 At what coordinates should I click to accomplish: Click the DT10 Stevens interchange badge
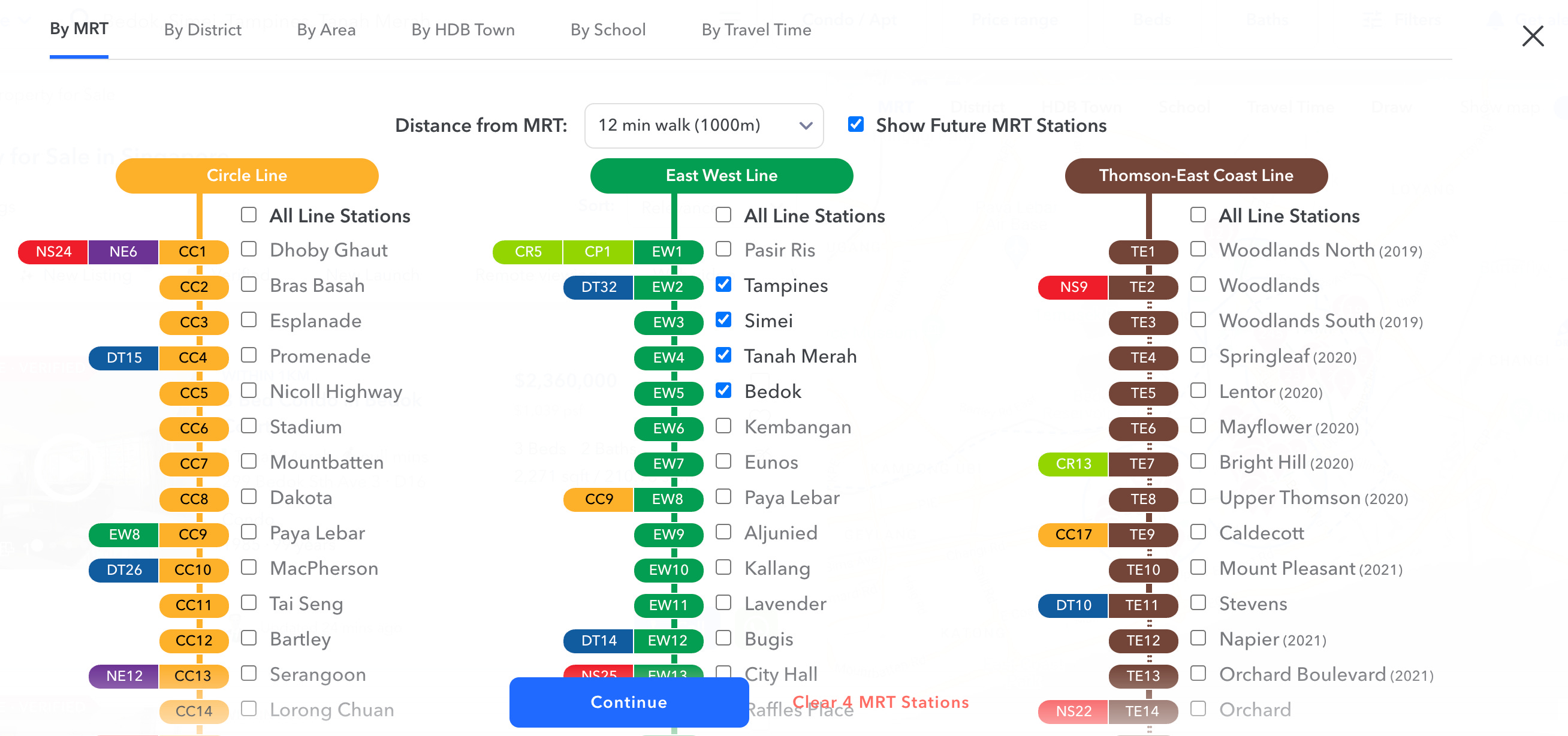click(x=1072, y=605)
